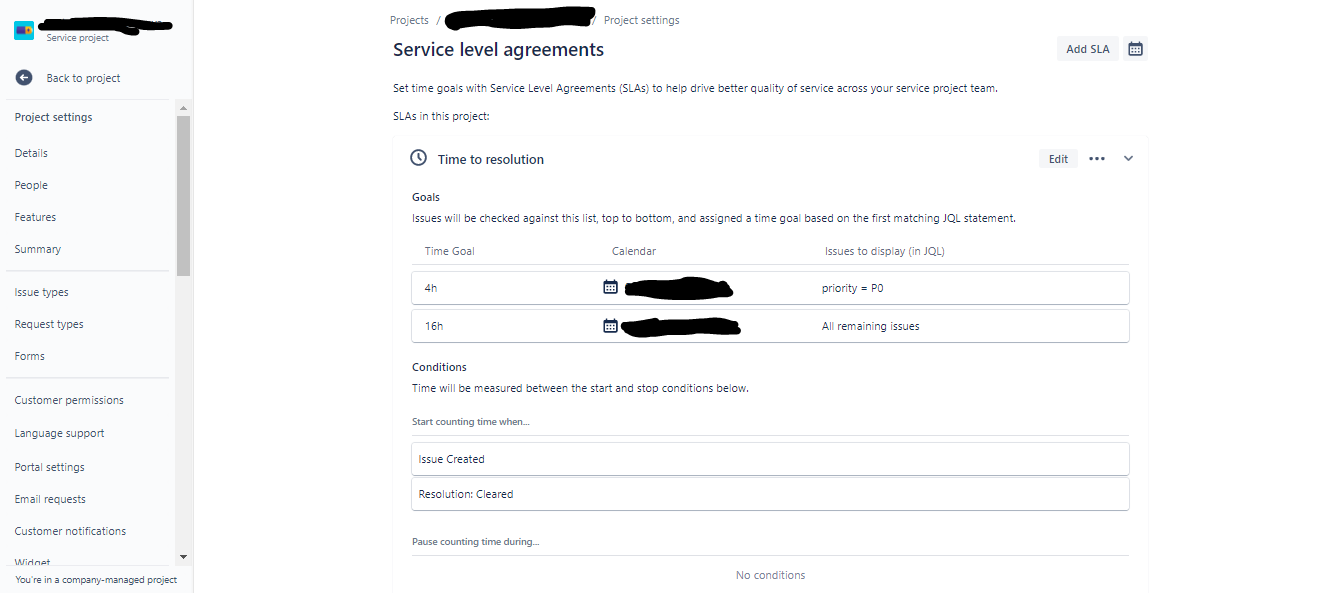Open the Forms section
Viewport: 1321px width, 593px height.
(x=29, y=355)
